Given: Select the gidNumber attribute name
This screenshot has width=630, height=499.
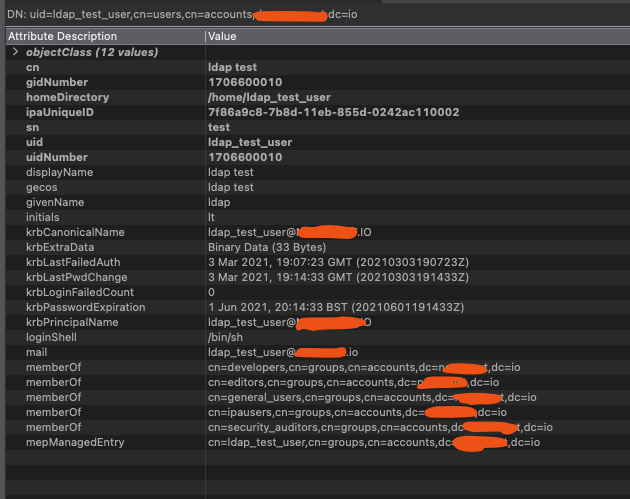Looking at the screenshot, I should (57, 82).
